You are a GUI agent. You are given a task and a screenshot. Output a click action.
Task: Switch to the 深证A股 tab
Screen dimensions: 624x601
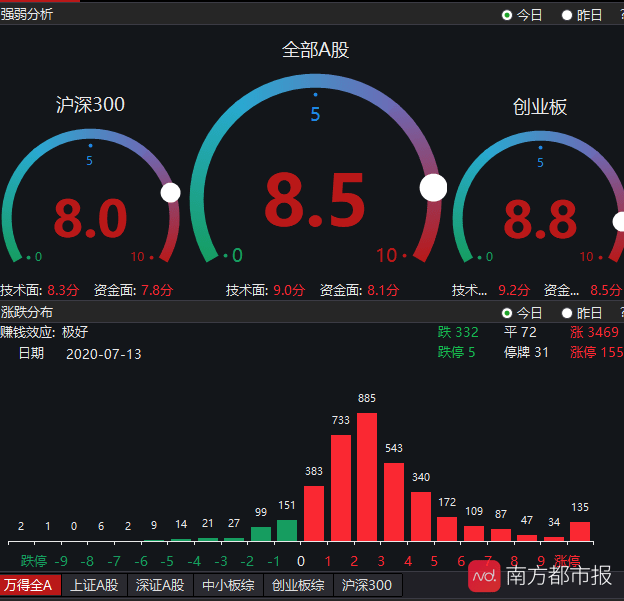pyautogui.click(x=160, y=585)
